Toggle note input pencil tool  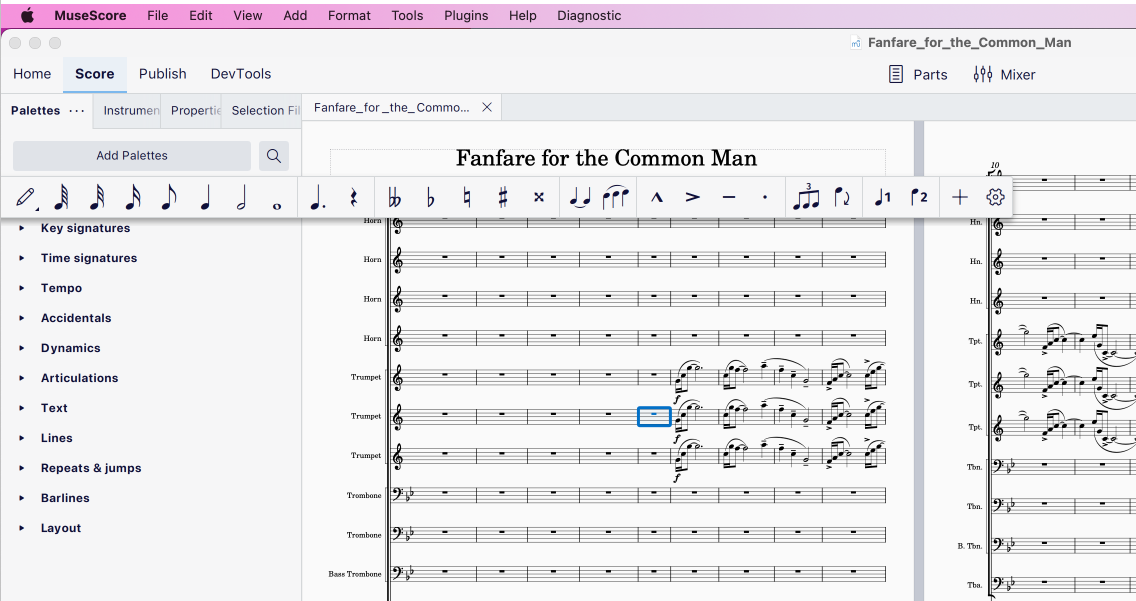(x=25, y=197)
